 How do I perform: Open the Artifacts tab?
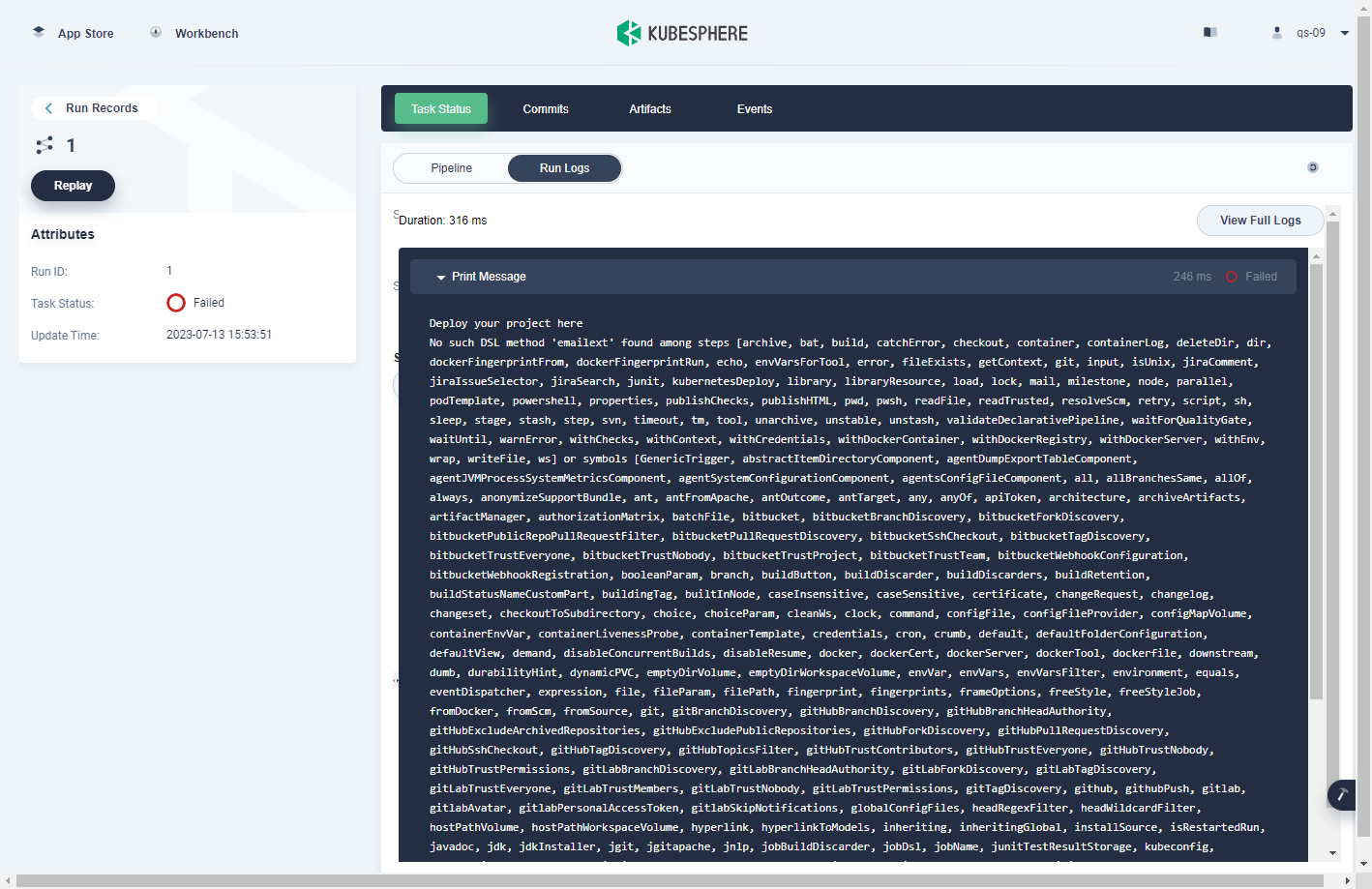pyautogui.click(x=649, y=108)
